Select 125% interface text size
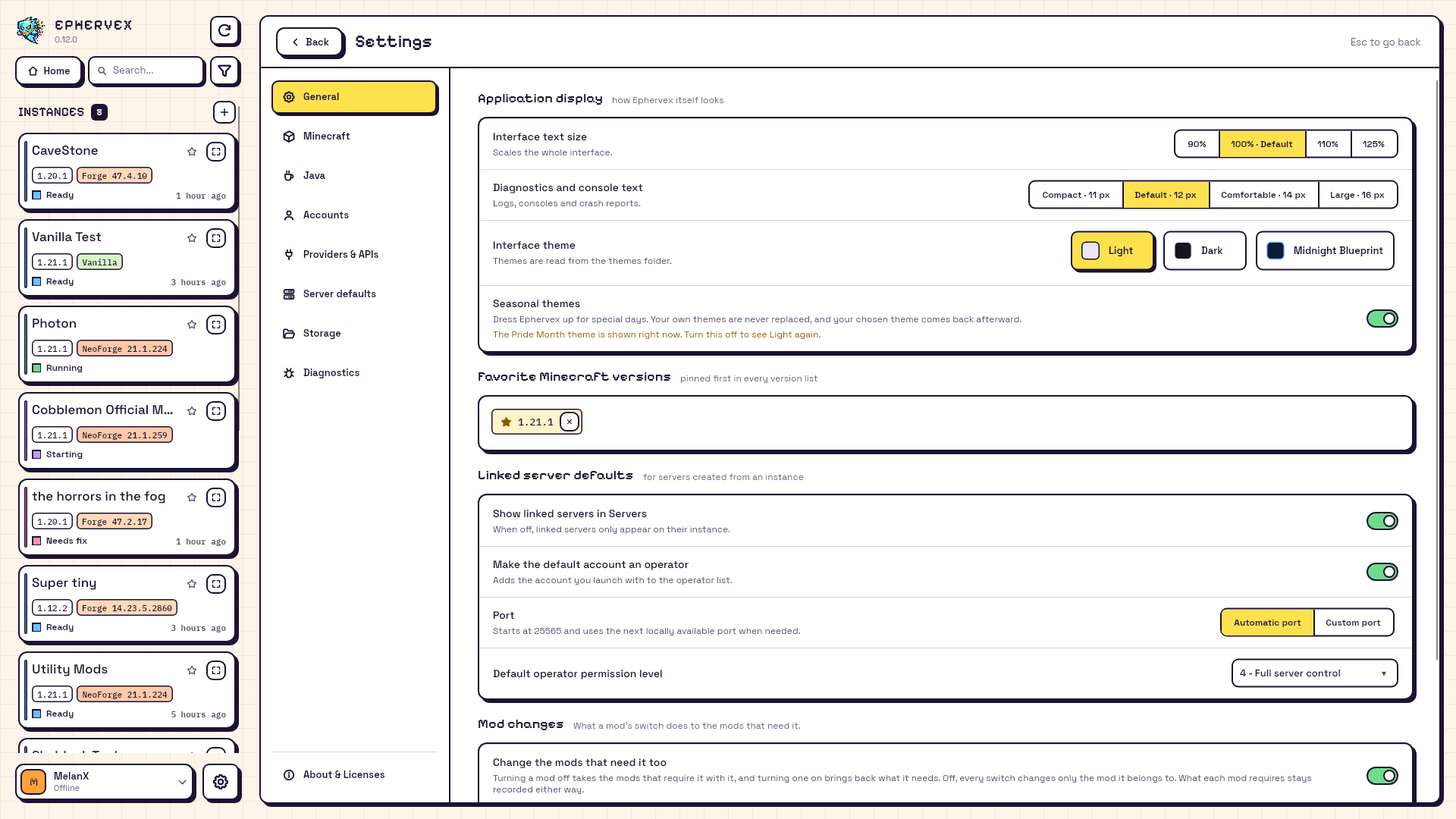1456x819 pixels. coord(1373,144)
